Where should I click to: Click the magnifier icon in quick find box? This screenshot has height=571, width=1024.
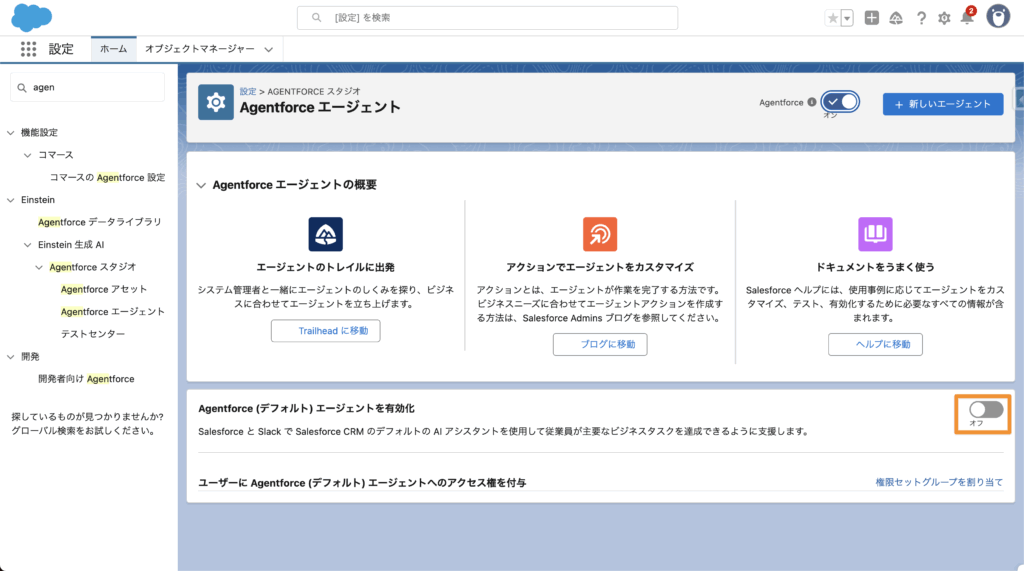pyautogui.click(x=22, y=88)
